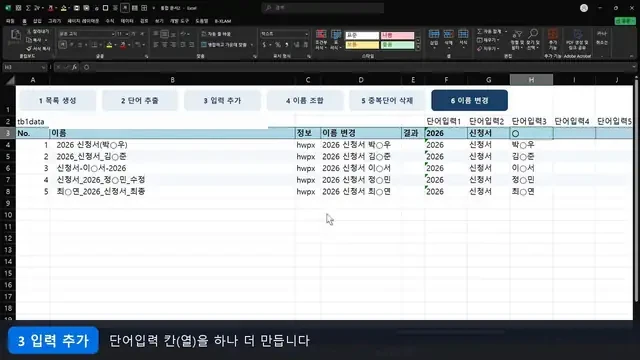The width and height of the screenshot is (640, 360).
Task: Click the Copy (복사) icon
Action: tap(29, 40)
